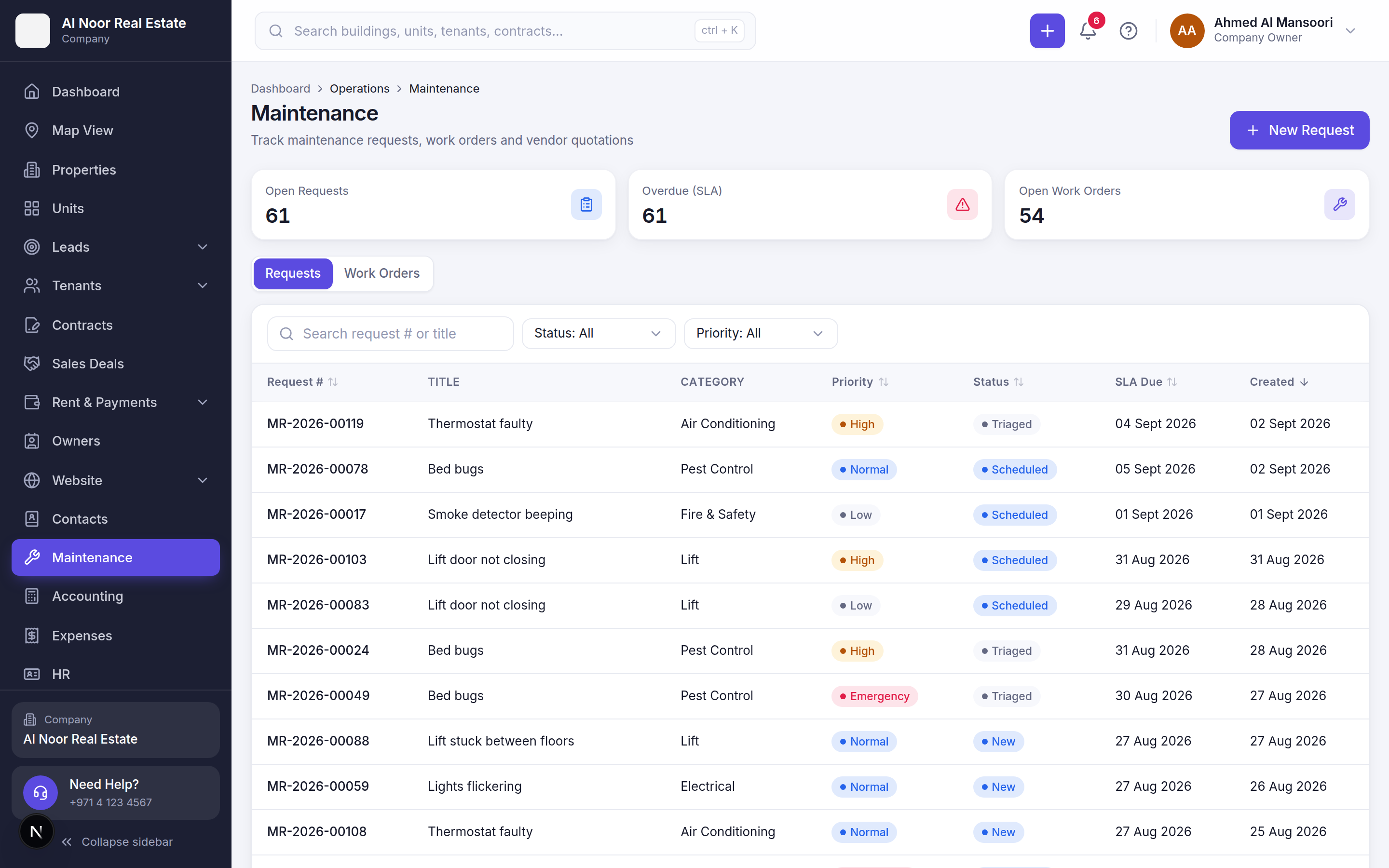Click the Overdue SLA warning triangle icon
The image size is (1389, 868).
coord(963,204)
